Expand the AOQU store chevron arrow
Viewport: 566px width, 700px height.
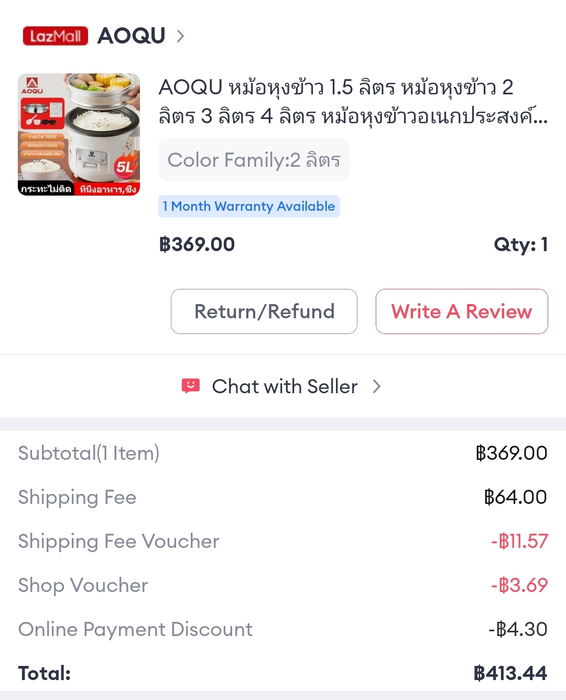180,36
